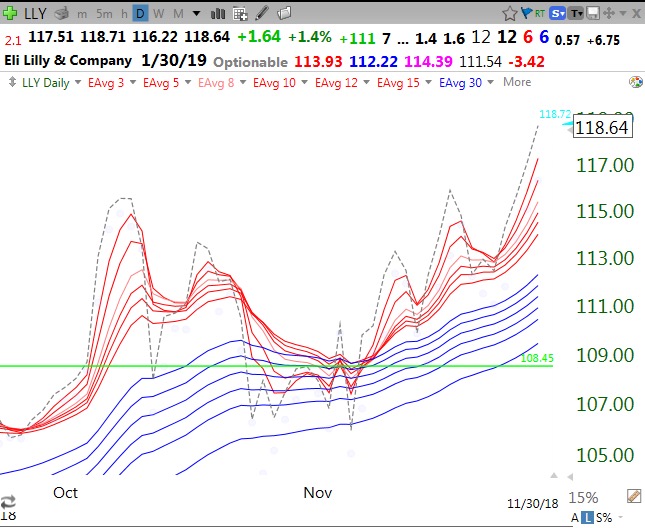
Task: Select the Daily 'D' timeframe
Action: point(140,14)
